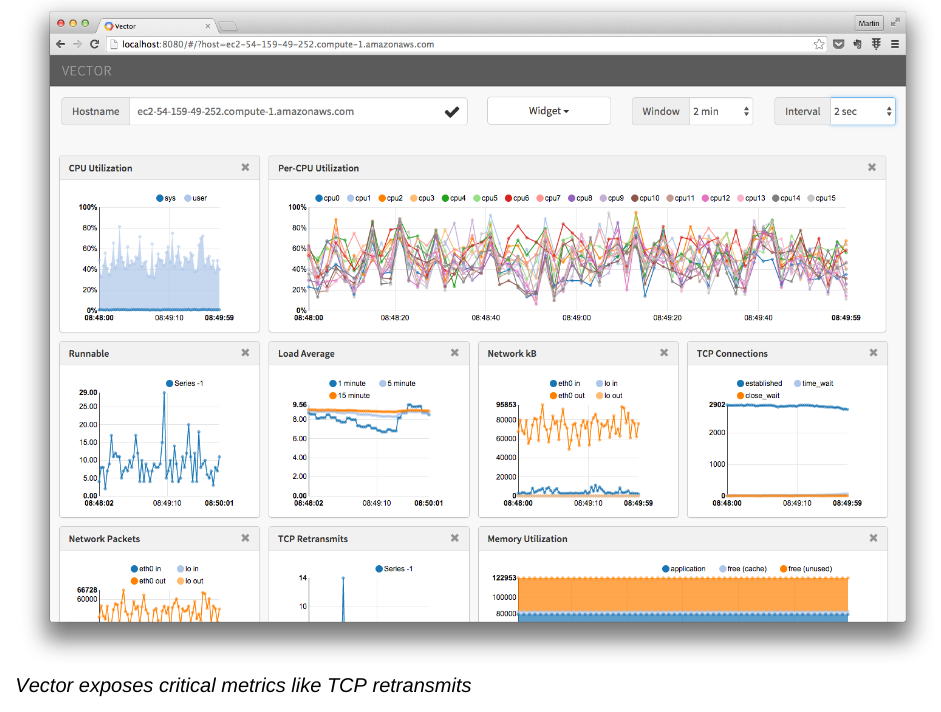Toggle eth0 out series in Network kB legend

566,395
